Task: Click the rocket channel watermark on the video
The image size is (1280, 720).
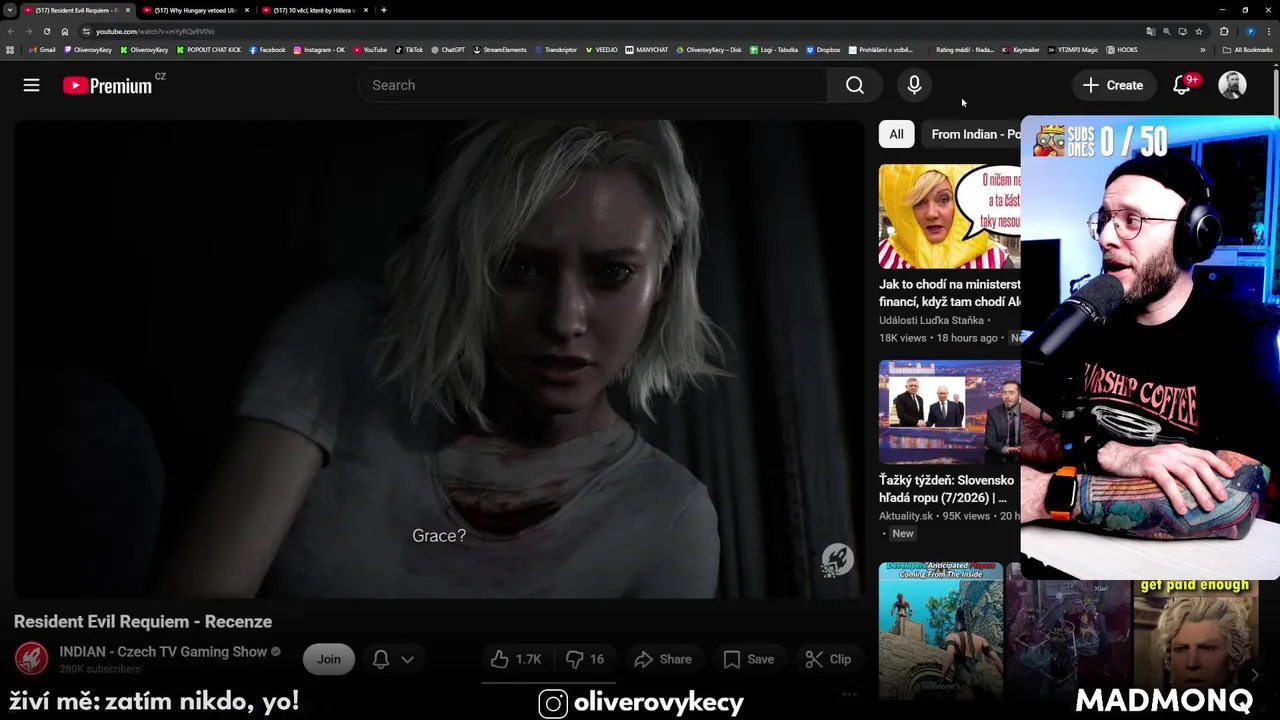Action: tap(837, 560)
